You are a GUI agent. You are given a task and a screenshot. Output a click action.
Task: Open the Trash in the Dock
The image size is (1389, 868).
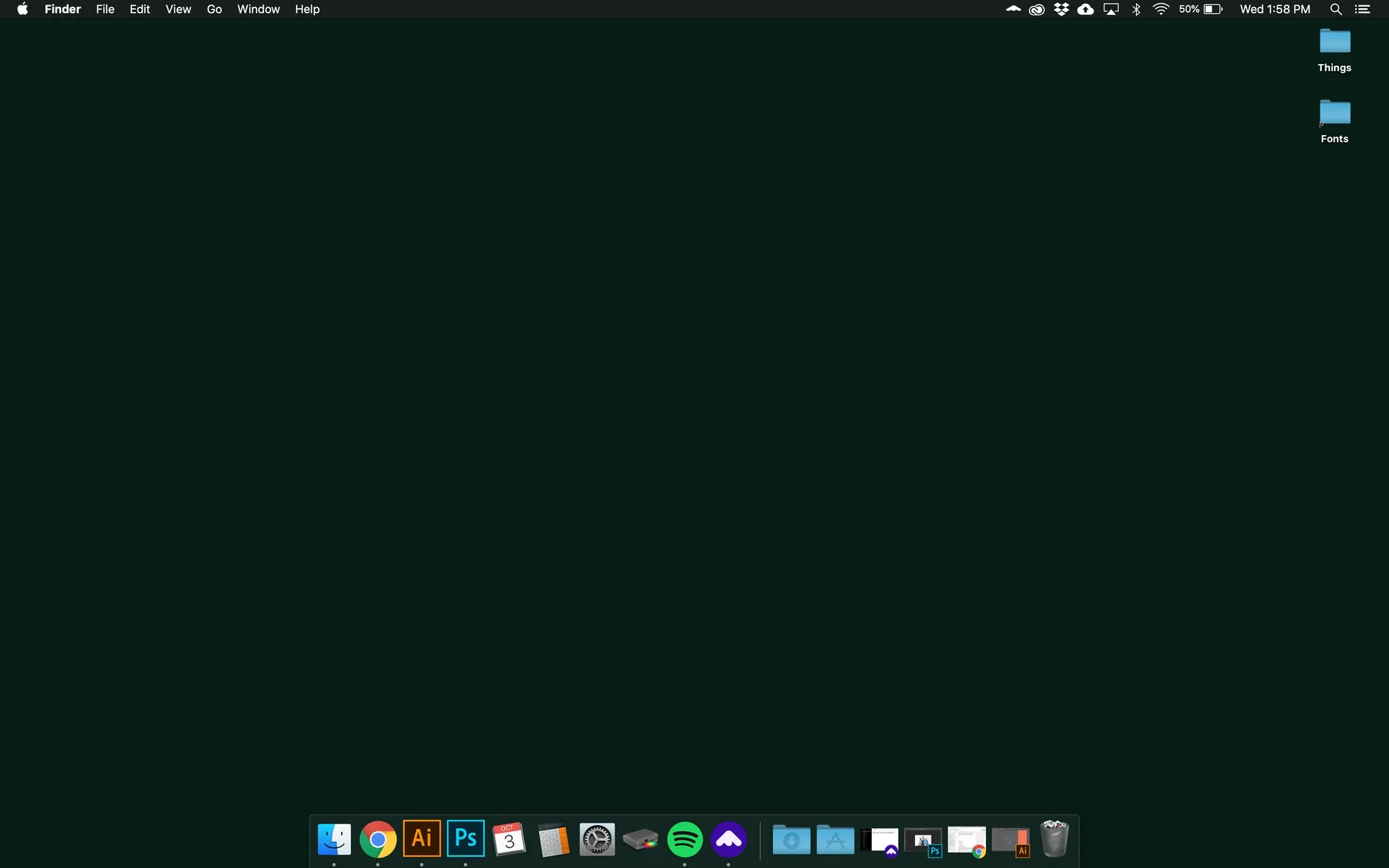point(1055,839)
